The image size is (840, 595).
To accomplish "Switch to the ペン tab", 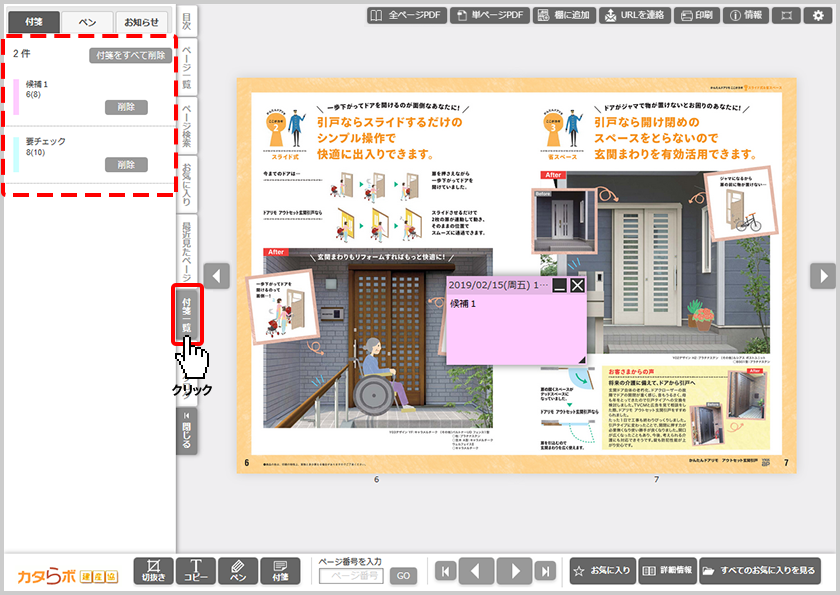I will pos(87,22).
